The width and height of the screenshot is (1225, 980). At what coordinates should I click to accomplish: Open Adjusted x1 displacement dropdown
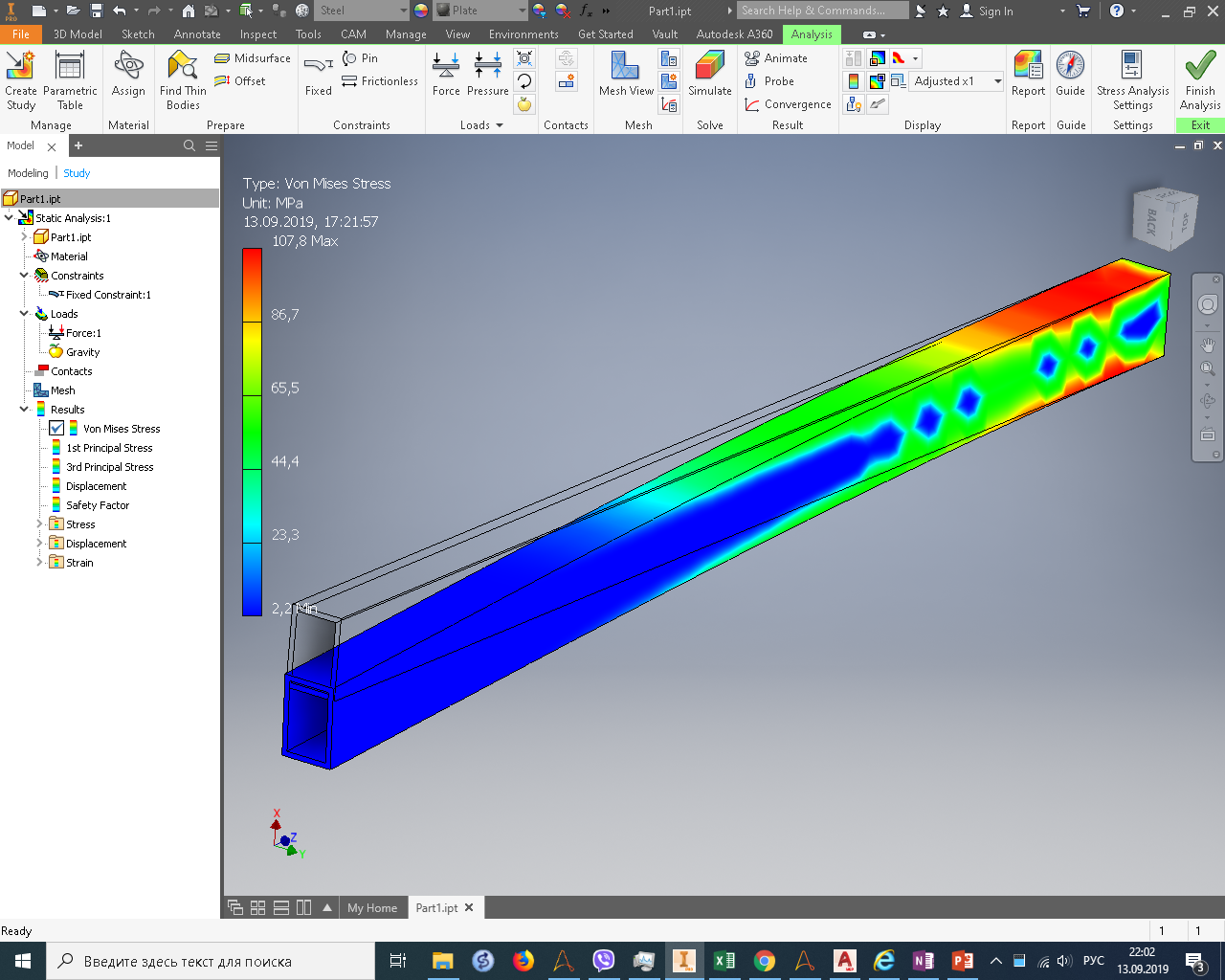956,81
